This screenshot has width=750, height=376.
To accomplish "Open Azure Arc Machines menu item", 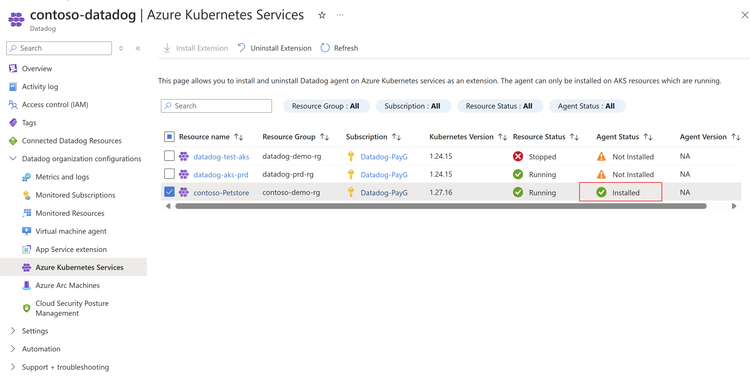I will (67, 285).
